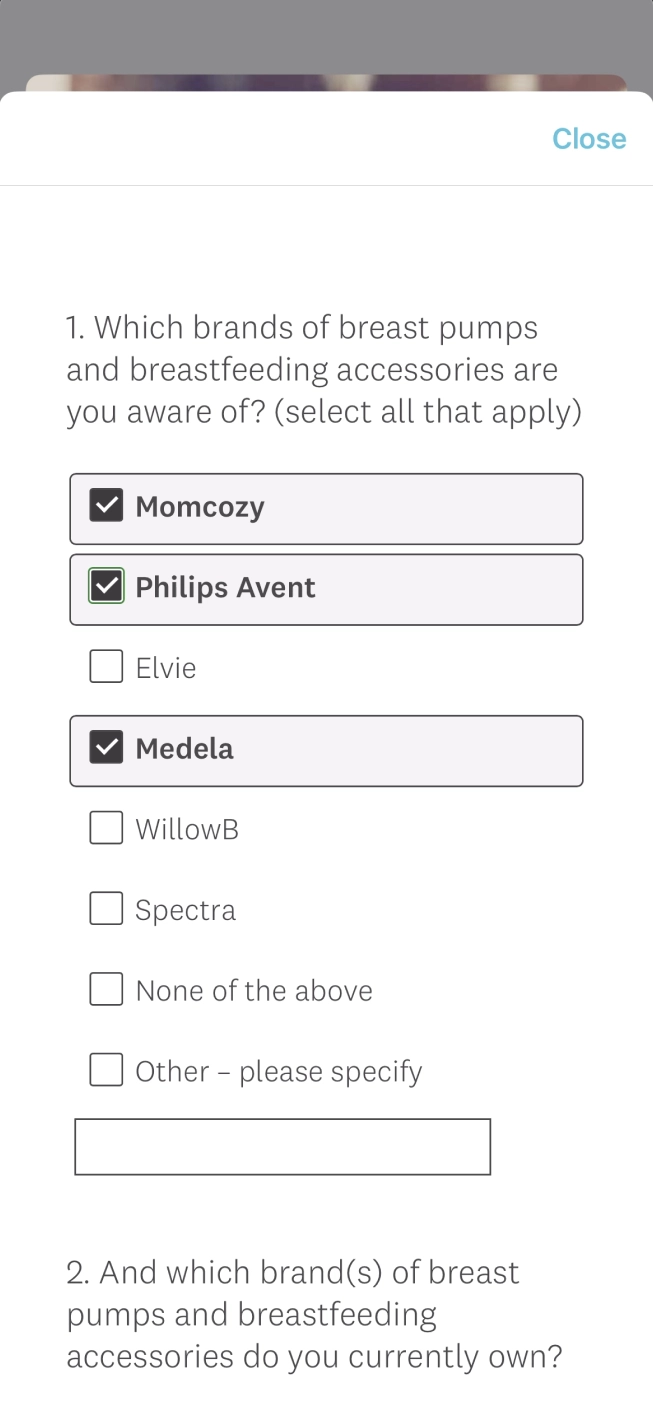Enable the Spectra checkbox
The image size is (653, 1413).
(x=106, y=909)
